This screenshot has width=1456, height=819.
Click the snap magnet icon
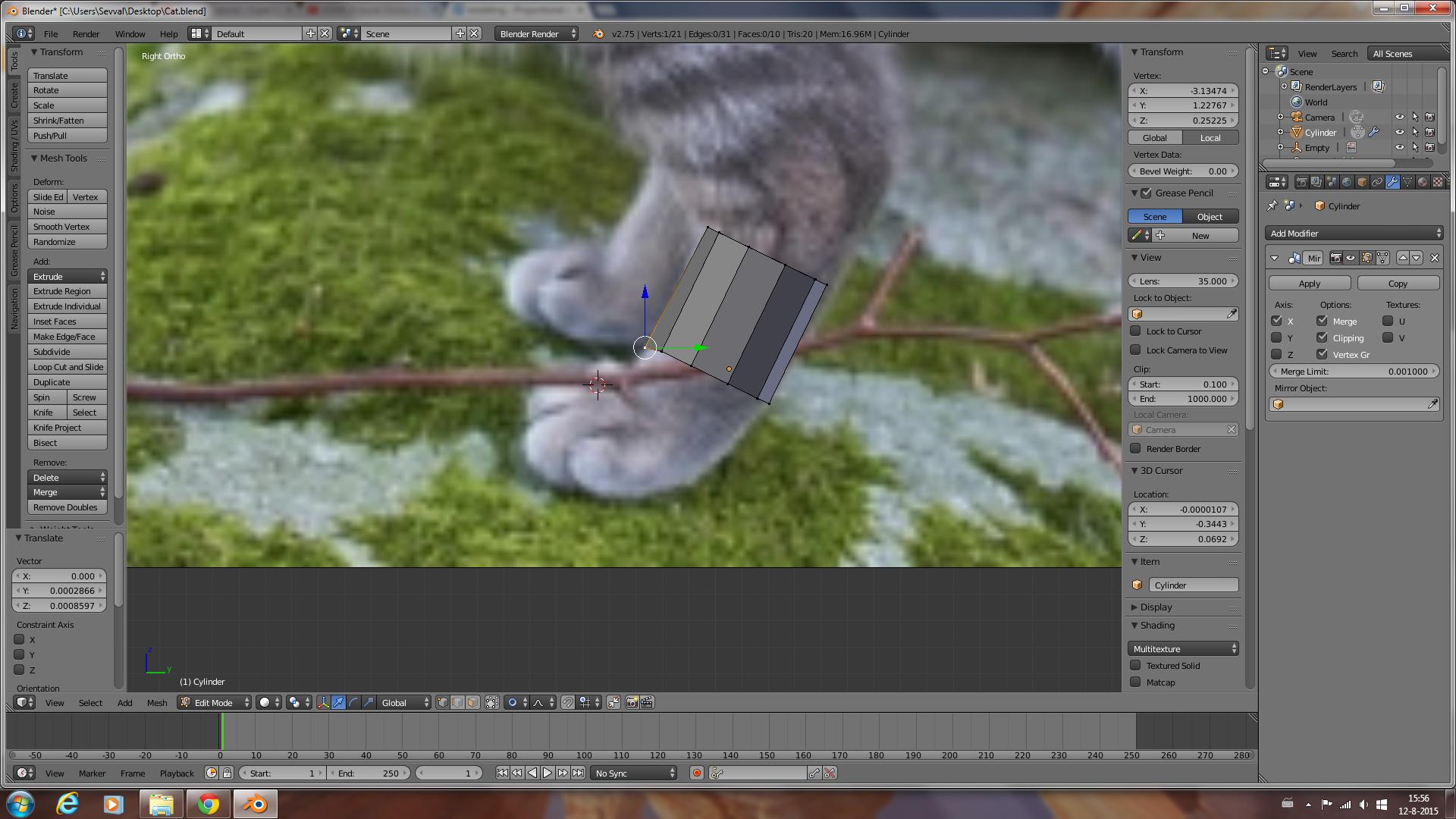pyautogui.click(x=568, y=702)
